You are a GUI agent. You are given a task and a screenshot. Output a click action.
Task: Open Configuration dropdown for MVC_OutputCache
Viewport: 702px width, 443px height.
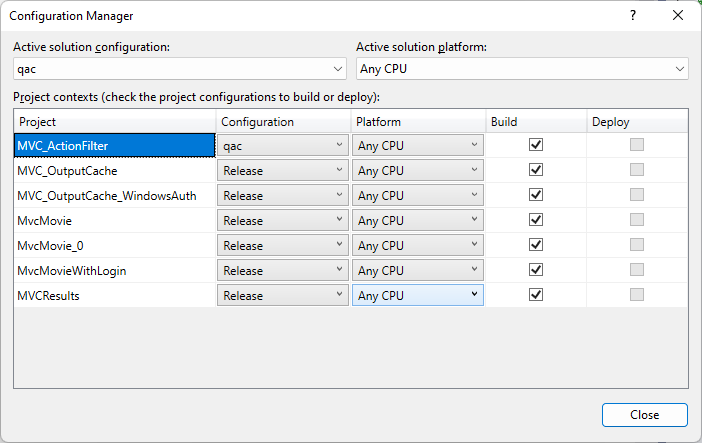coord(283,170)
